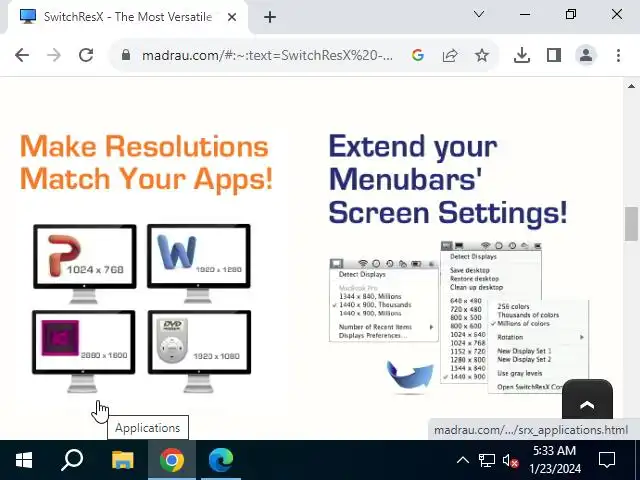Viewport: 640px width, 480px height.
Task: Click the forward navigation arrow
Action: [x=54, y=55]
